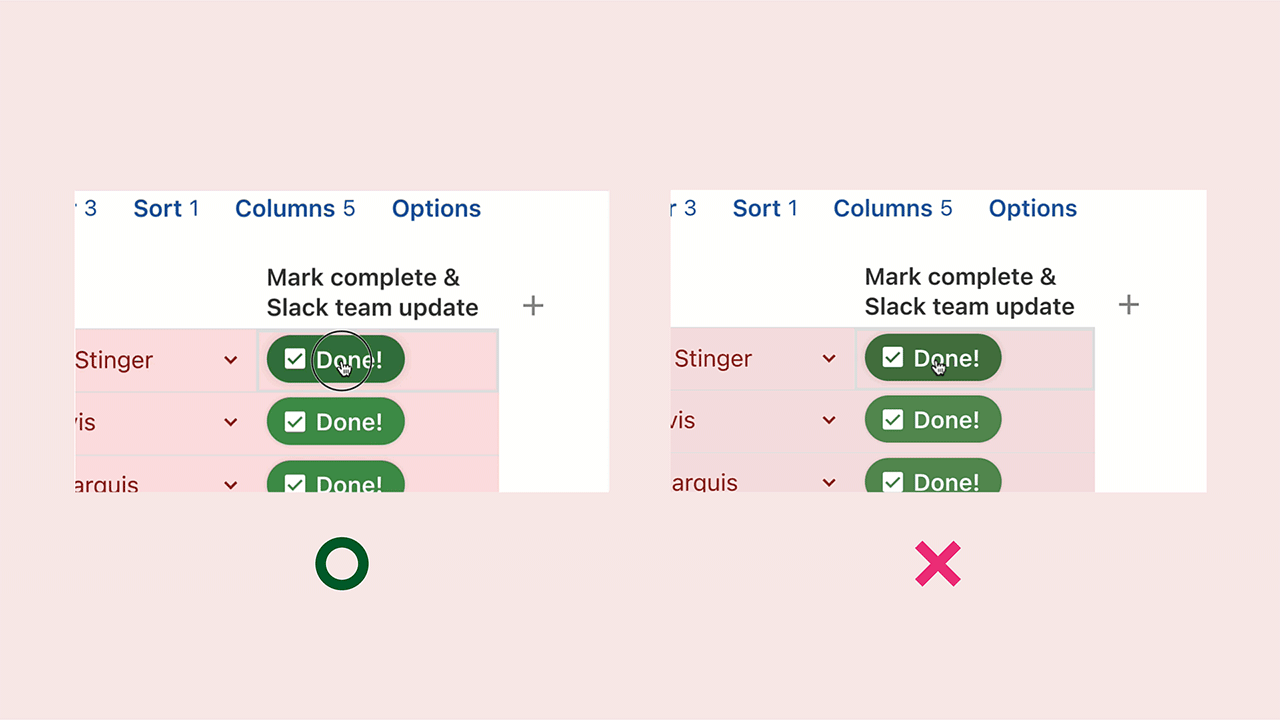Click checkmark icon in right Stinger row button
This screenshot has height=720, width=1280.
[x=893, y=357]
